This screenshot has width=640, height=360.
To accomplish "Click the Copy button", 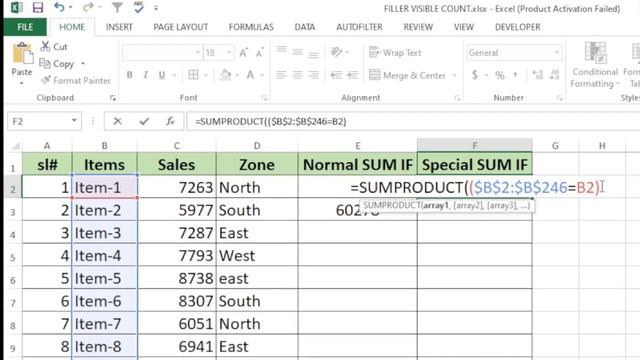I will pyautogui.click(x=57, y=64).
